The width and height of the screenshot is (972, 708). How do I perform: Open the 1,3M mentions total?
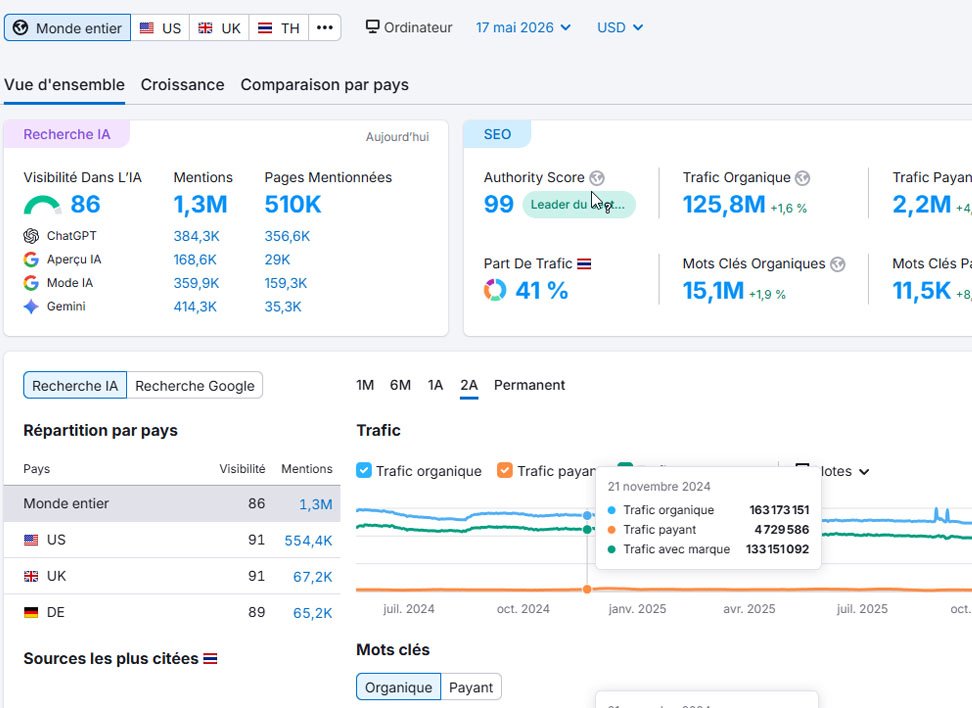[x=200, y=205]
